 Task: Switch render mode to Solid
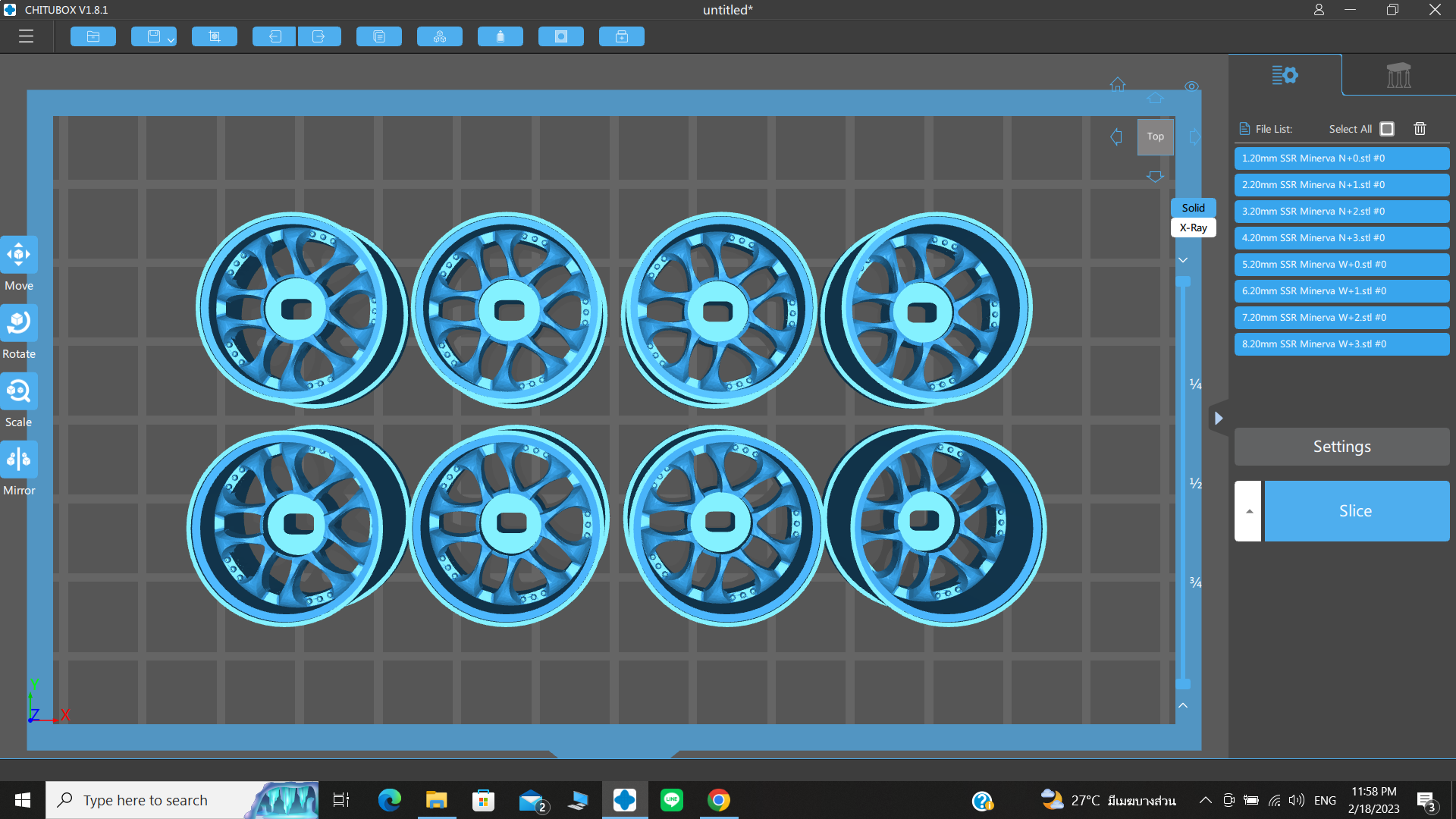click(x=1194, y=208)
